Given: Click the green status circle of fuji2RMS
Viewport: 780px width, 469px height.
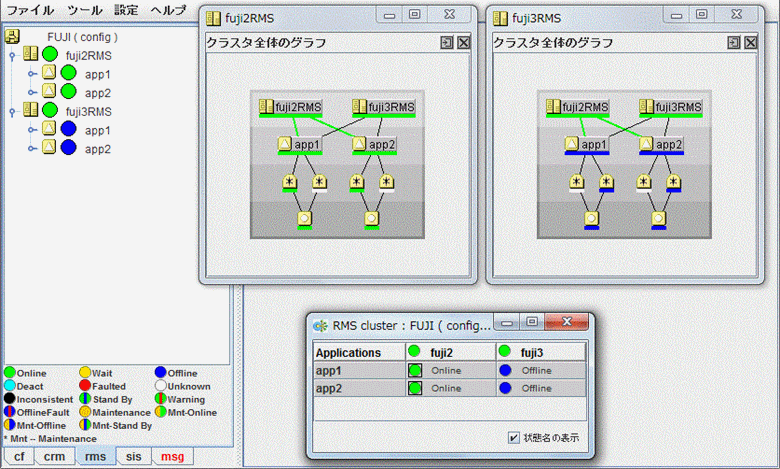Looking at the screenshot, I should coord(50,54).
